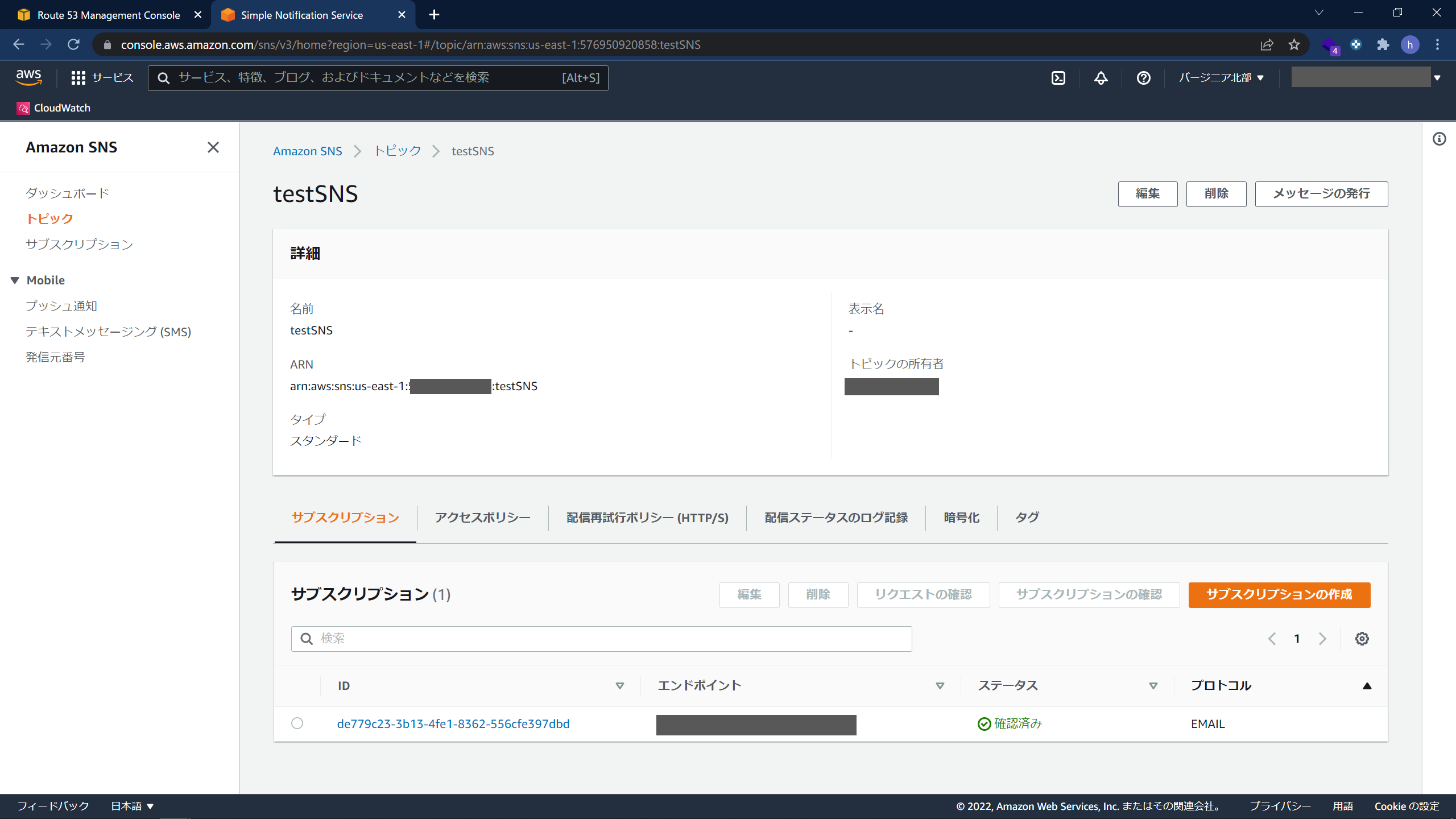Click the subscription search input field
Viewport: 1456px width, 819px height.
pyautogui.click(x=601, y=638)
